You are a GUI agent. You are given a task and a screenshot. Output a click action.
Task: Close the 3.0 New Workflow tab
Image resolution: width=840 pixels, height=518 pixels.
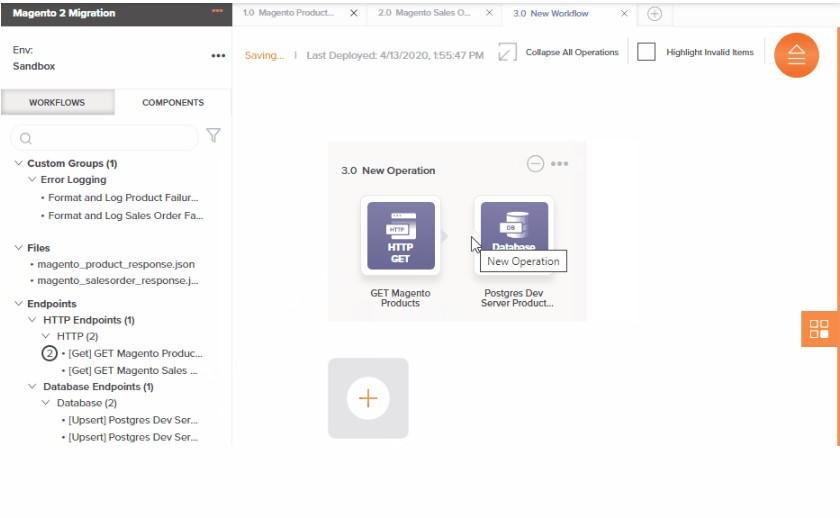point(624,13)
